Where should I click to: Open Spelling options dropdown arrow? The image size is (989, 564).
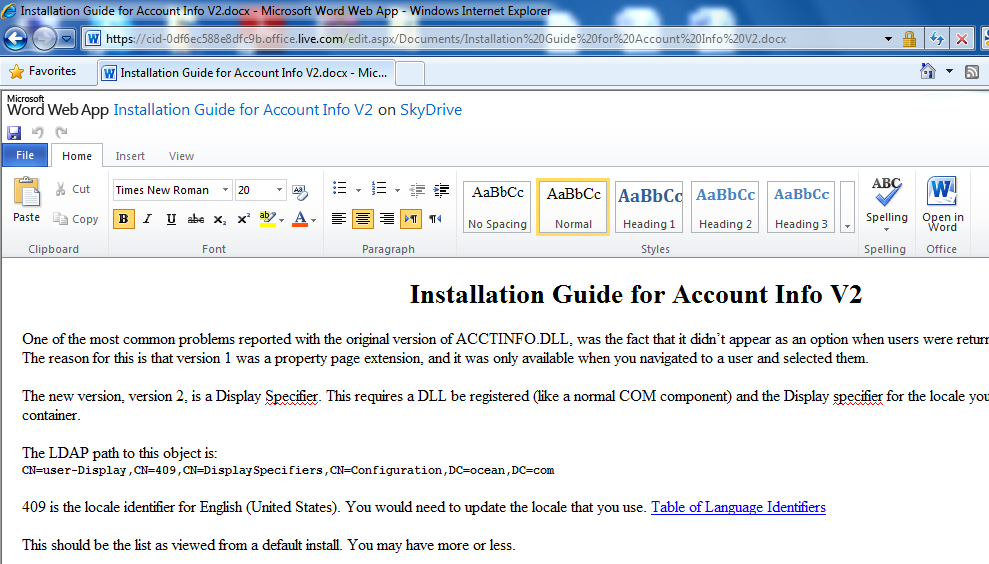click(x=886, y=229)
